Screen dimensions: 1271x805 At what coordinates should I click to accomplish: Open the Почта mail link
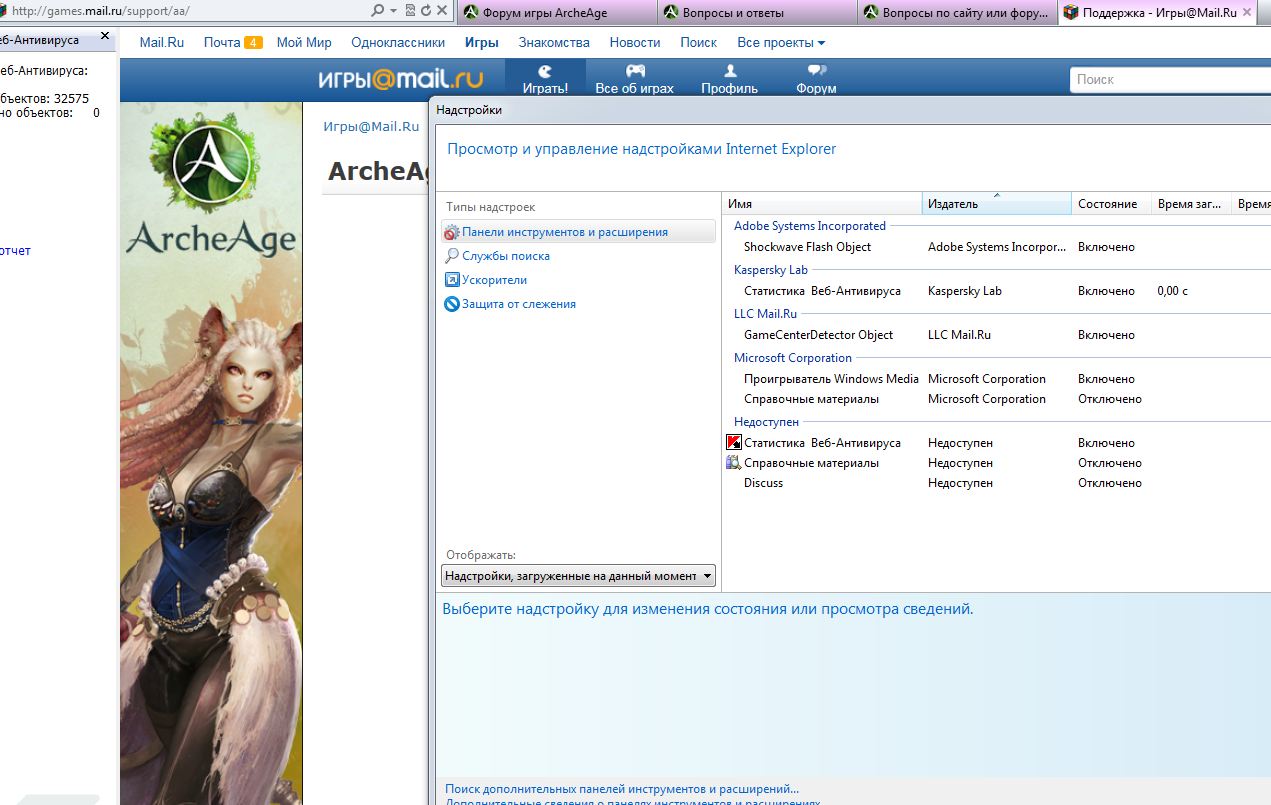(x=222, y=43)
